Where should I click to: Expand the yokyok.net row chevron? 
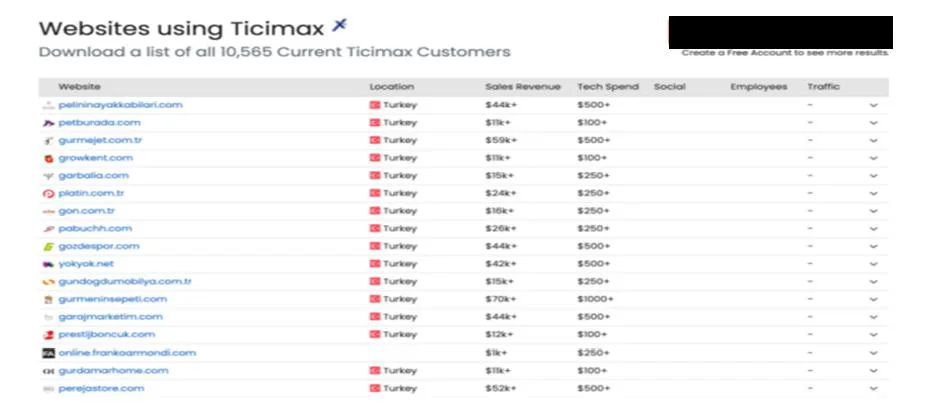pyautogui.click(x=873, y=264)
